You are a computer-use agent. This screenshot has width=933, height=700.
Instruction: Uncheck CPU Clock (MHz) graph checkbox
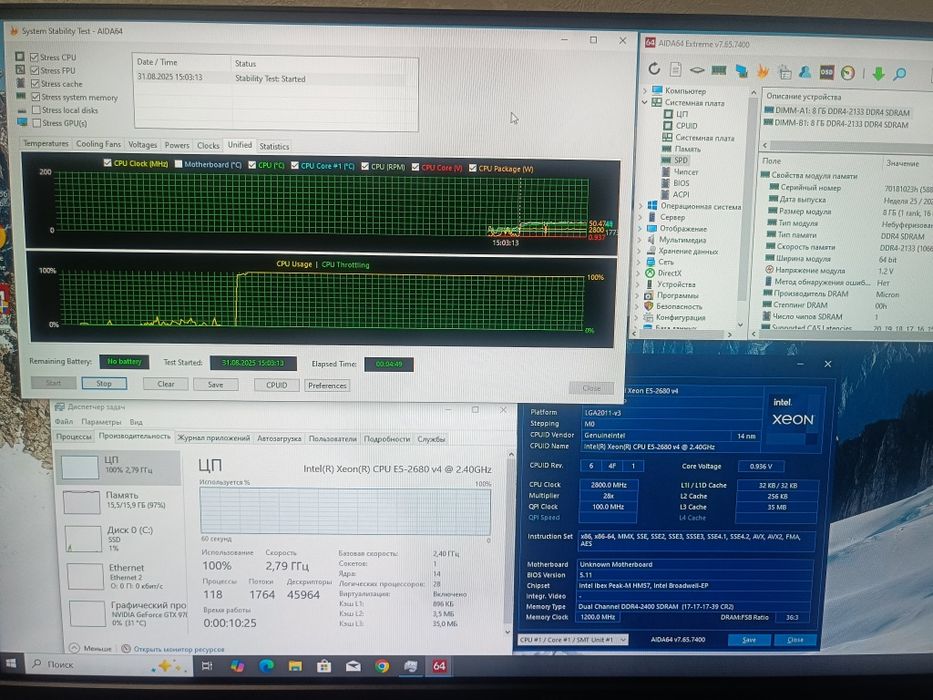(x=108, y=162)
